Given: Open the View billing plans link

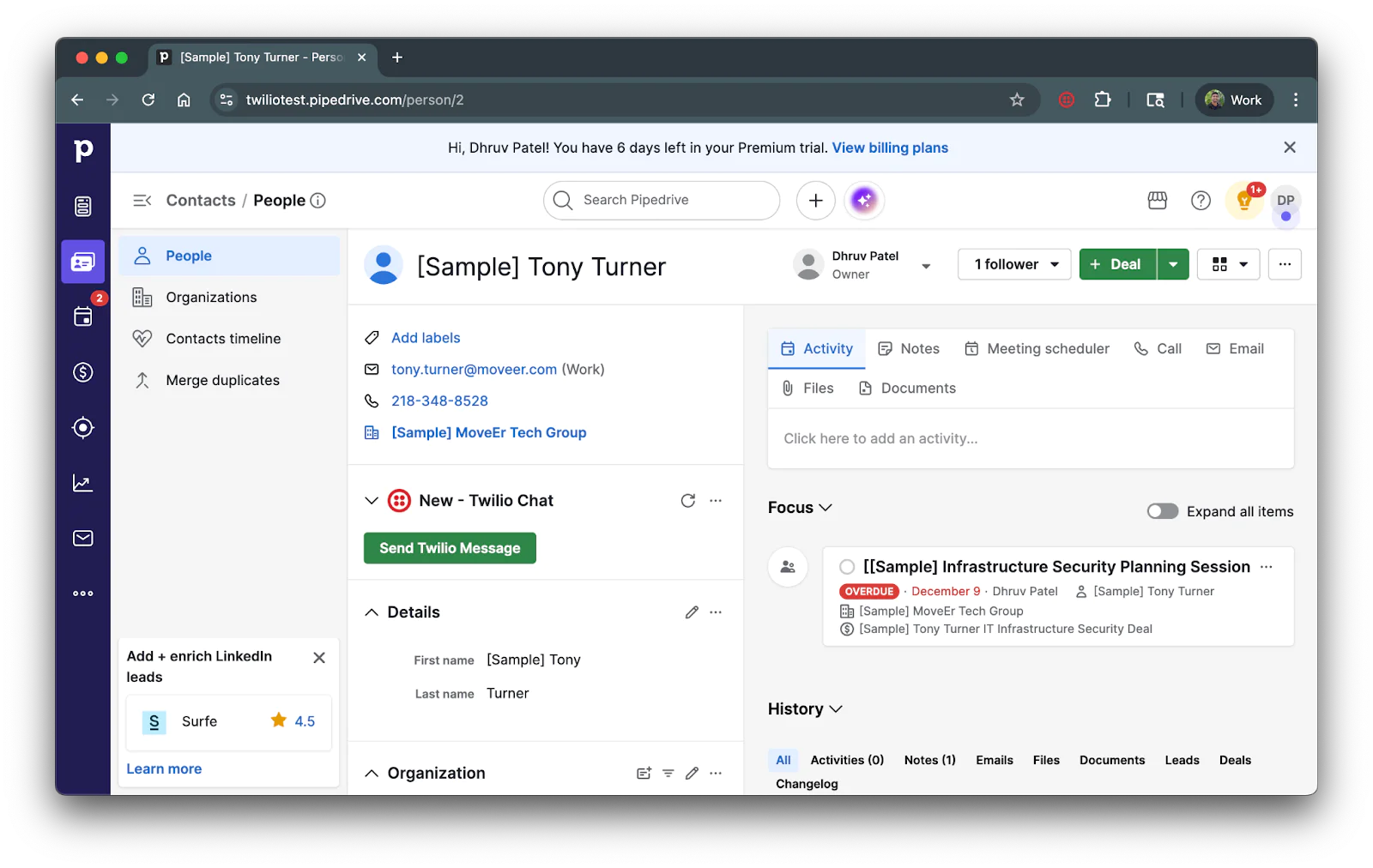Looking at the screenshot, I should coord(889,147).
